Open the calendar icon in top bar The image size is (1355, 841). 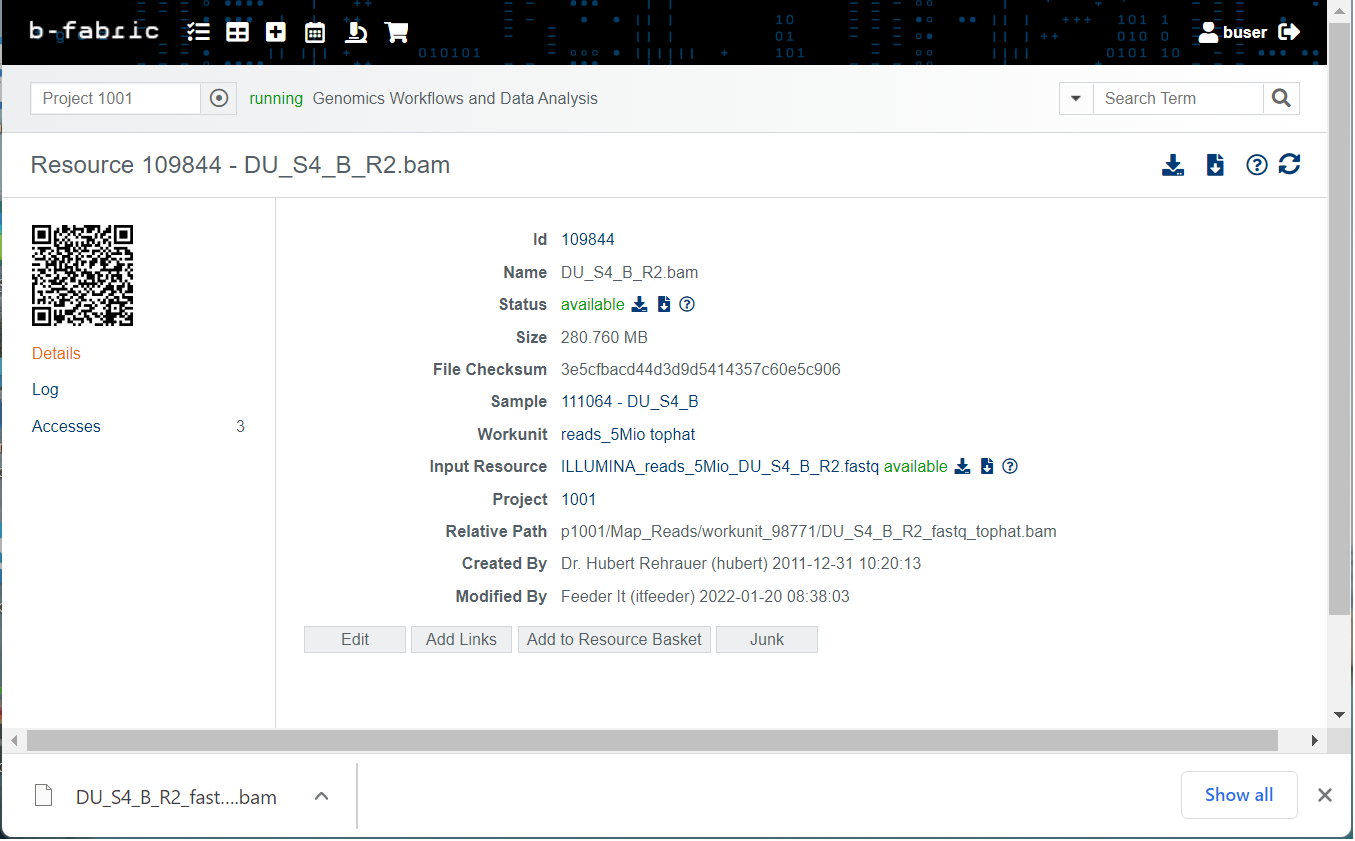pos(315,32)
